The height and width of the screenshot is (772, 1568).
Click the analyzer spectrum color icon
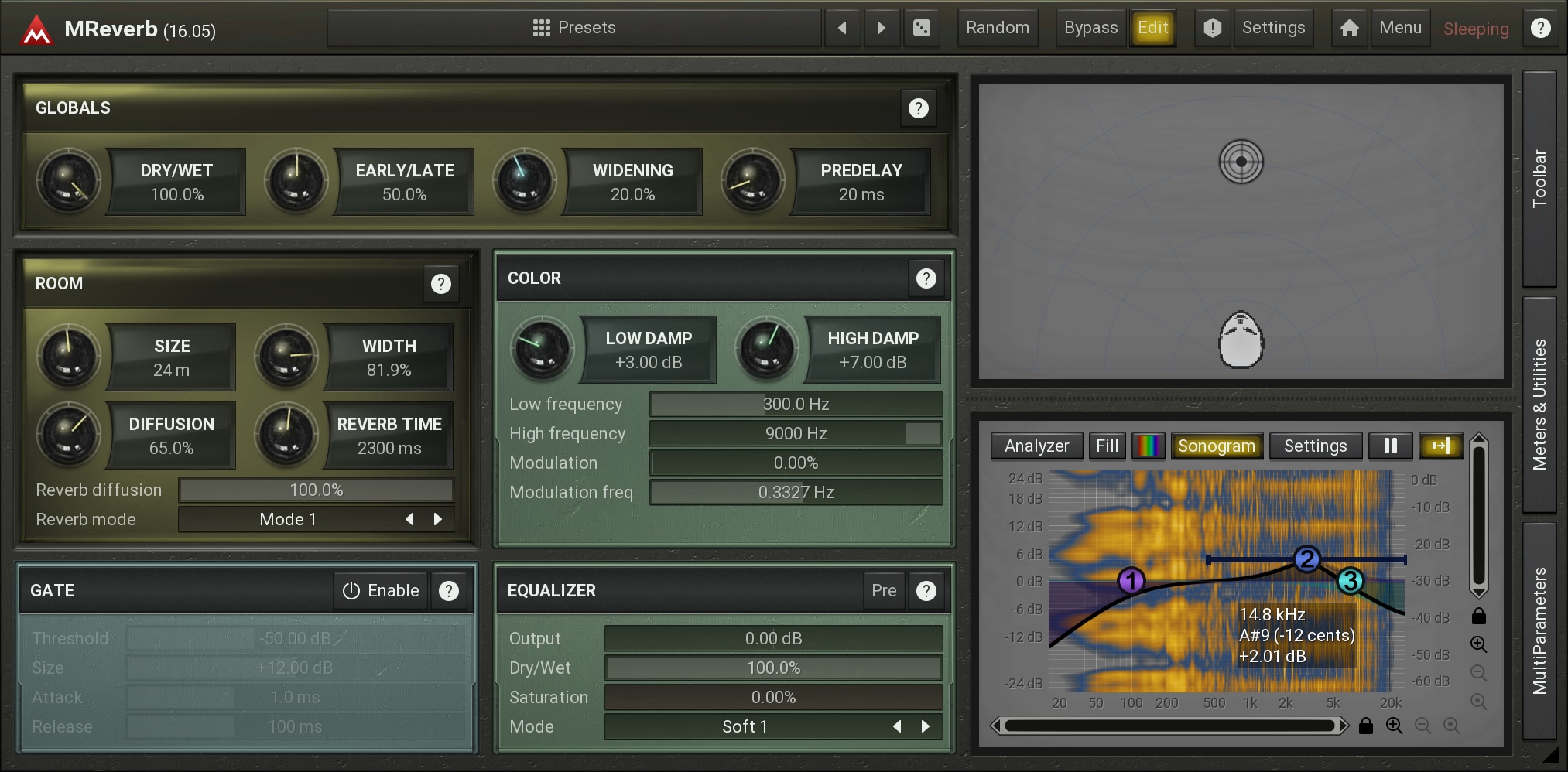[x=1148, y=446]
